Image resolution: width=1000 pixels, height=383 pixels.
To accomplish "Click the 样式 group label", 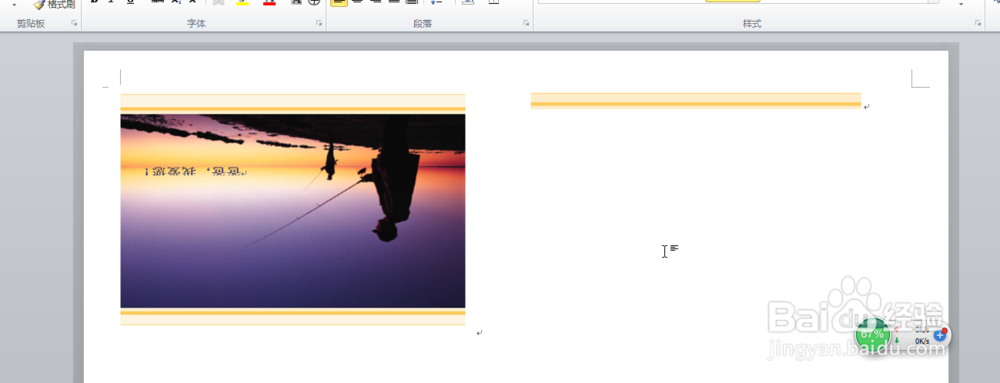I will pos(752,24).
